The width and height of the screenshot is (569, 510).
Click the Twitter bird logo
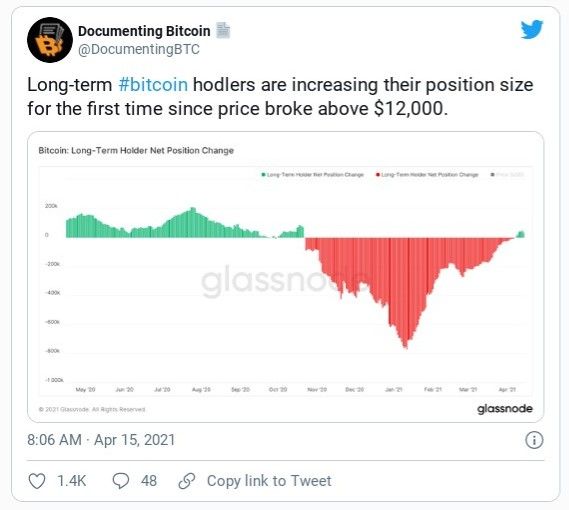(532, 29)
